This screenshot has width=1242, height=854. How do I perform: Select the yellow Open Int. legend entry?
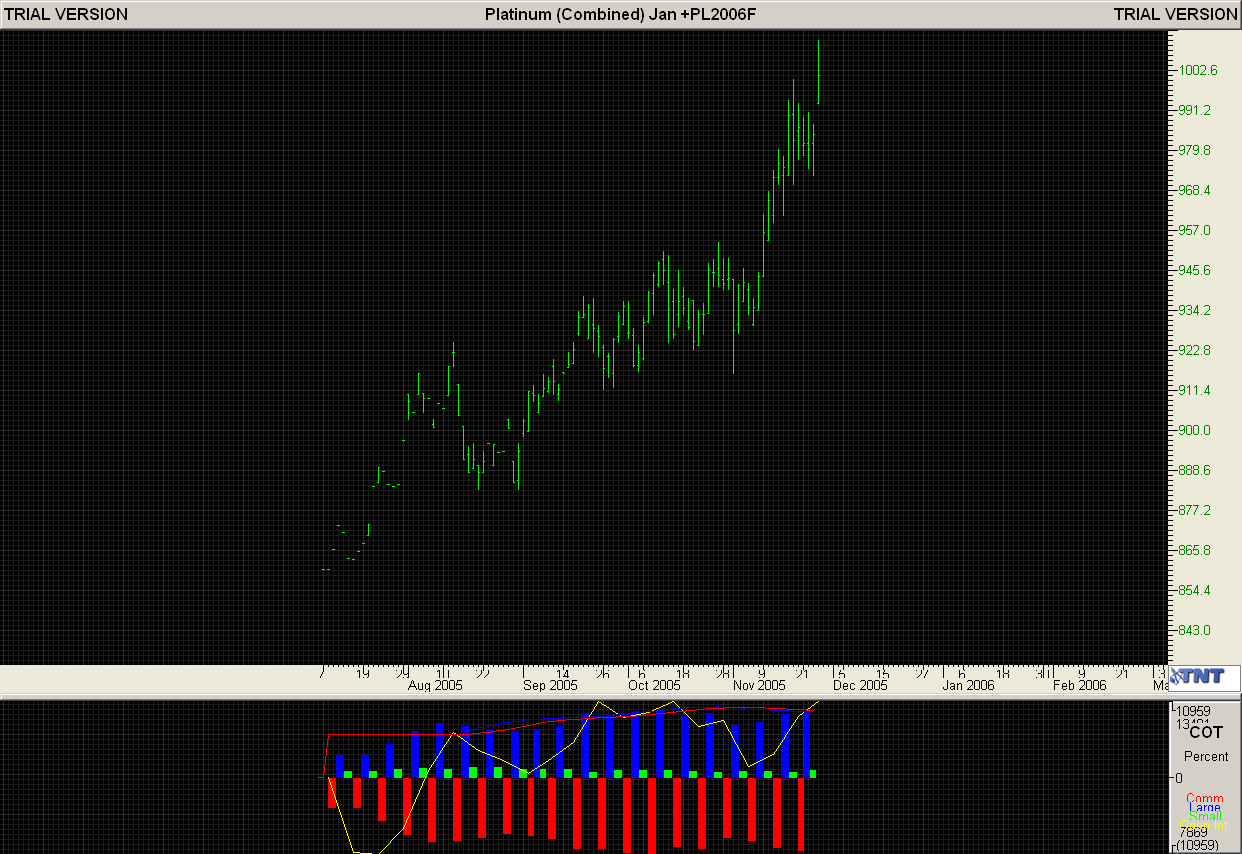[x=1205, y=825]
